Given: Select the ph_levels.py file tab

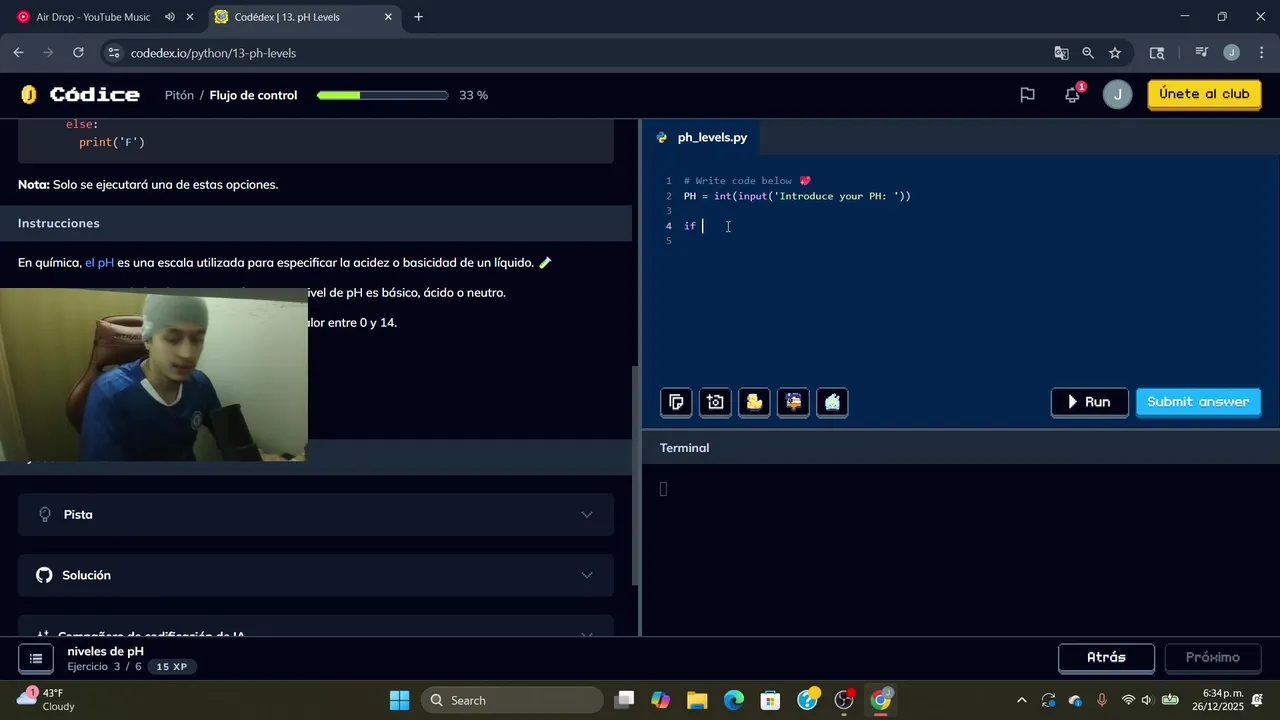Looking at the screenshot, I should (x=702, y=137).
